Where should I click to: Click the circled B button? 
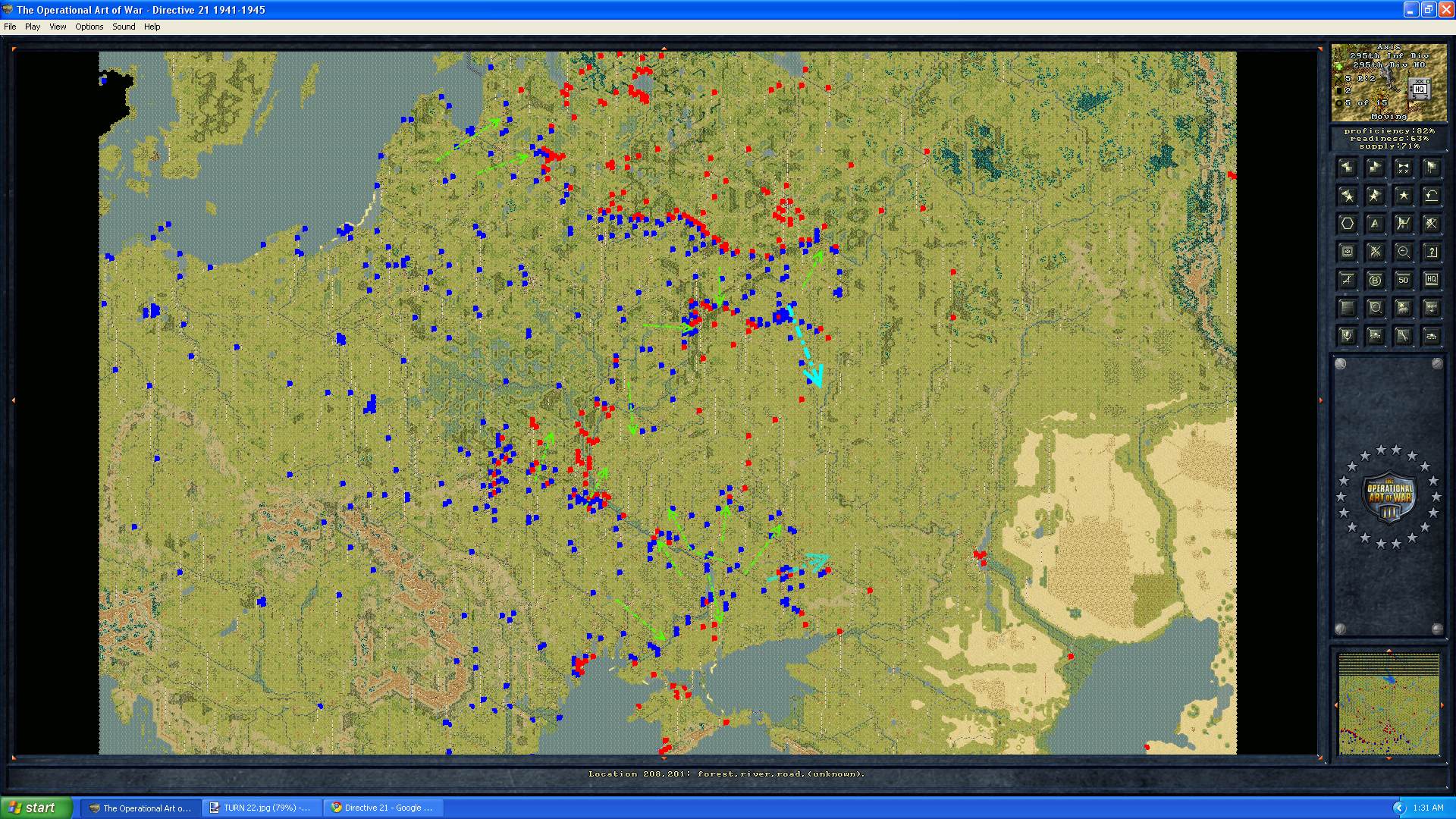coord(1375,280)
